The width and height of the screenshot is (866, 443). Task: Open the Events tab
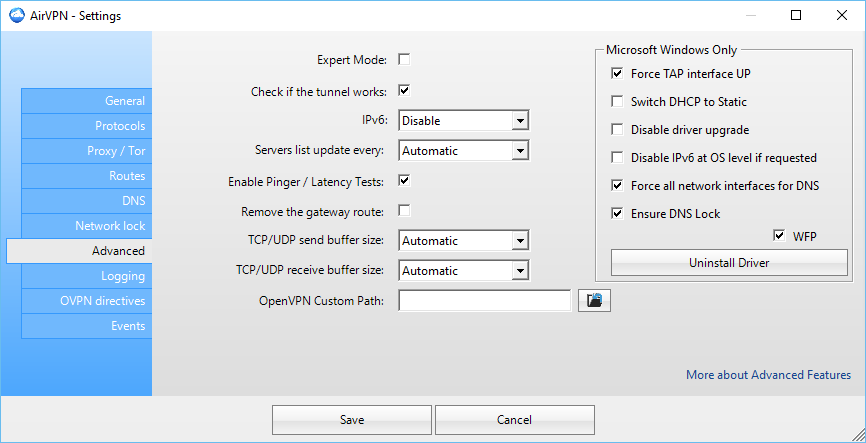[x=87, y=326]
